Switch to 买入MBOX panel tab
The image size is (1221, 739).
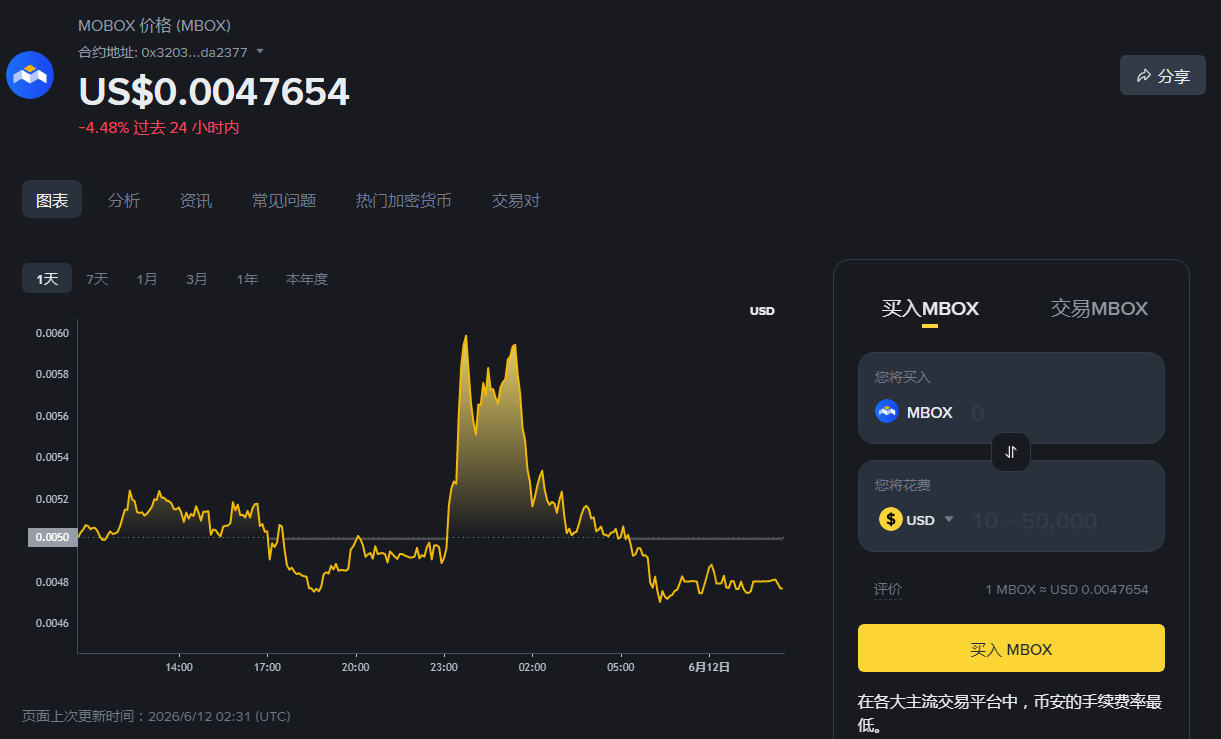(x=930, y=309)
